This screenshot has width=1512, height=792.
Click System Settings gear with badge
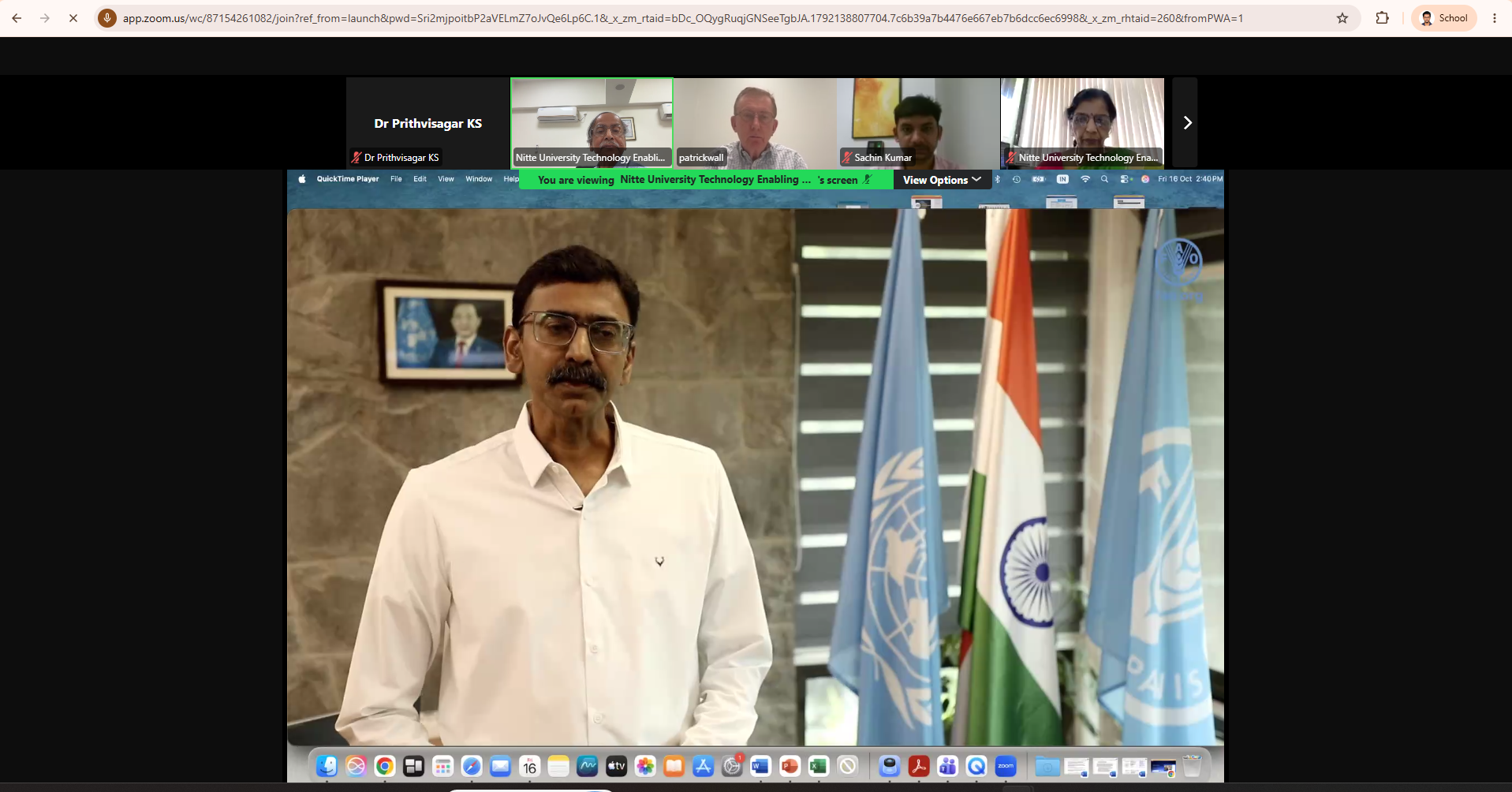732,765
